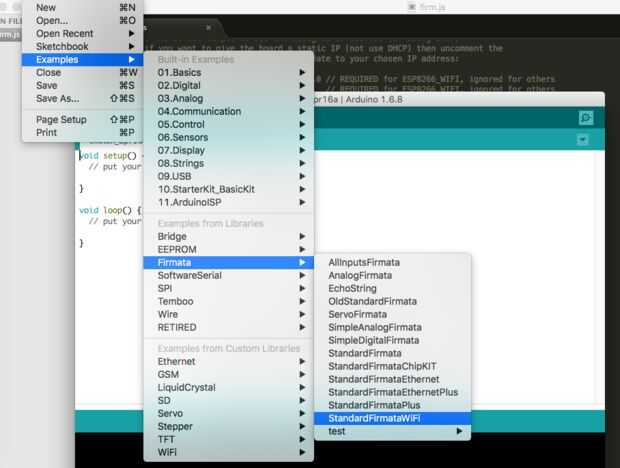This screenshot has height=468, width=620.
Task: Open the SoftwareSerial library examples
Action: [x=229, y=276]
